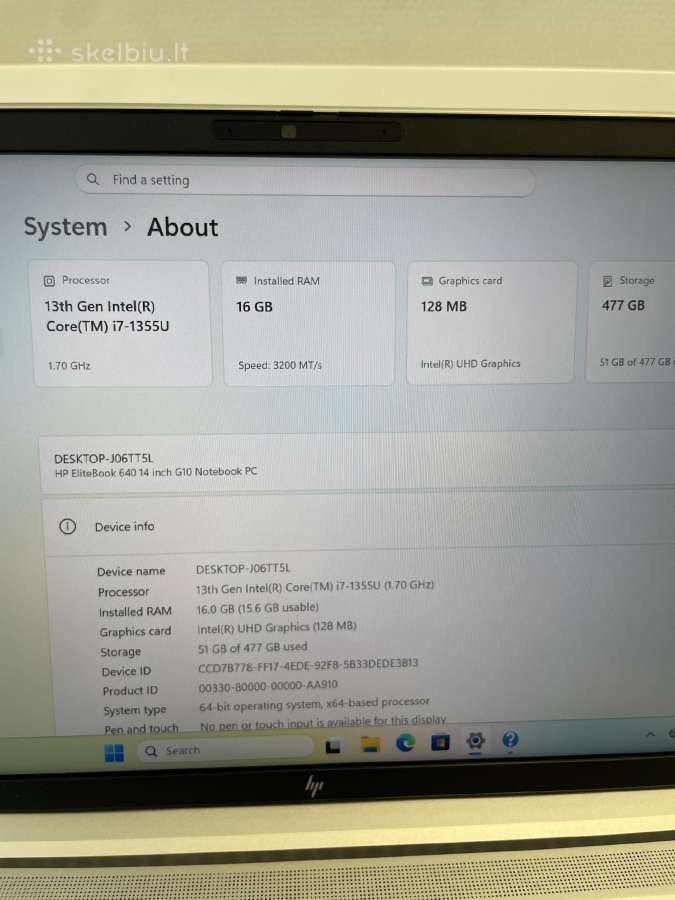Click Speed: 3200 MT/s in RAM card
This screenshot has width=675, height=900.
point(280,365)
